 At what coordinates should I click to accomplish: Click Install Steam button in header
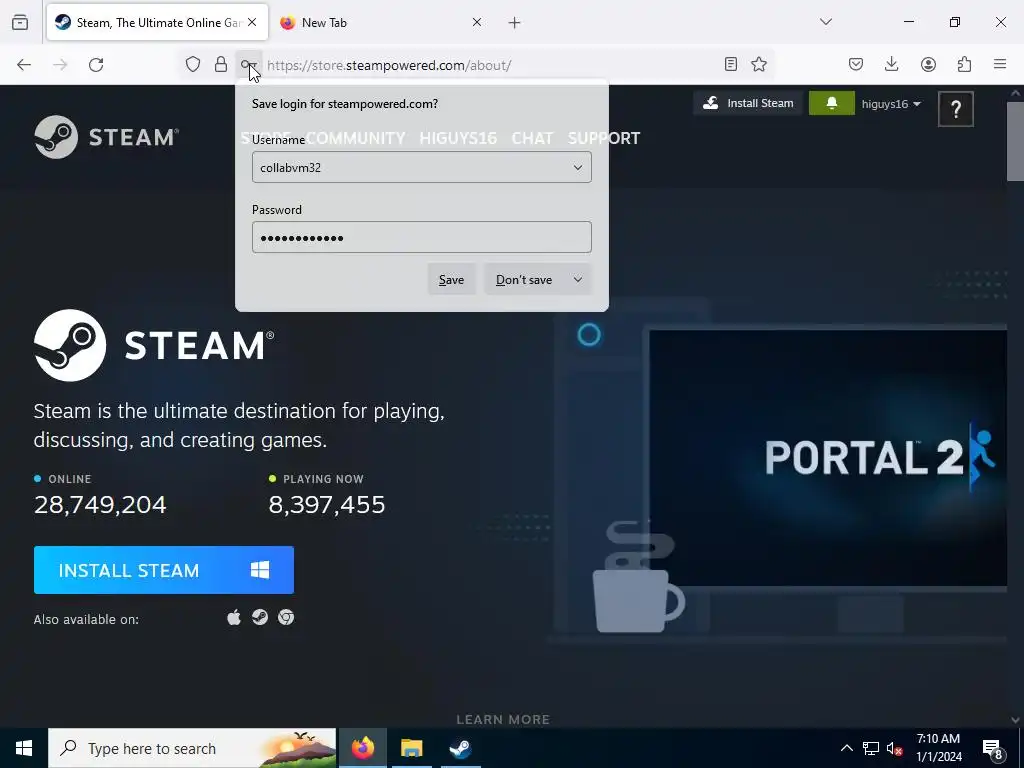click(748, 103)
